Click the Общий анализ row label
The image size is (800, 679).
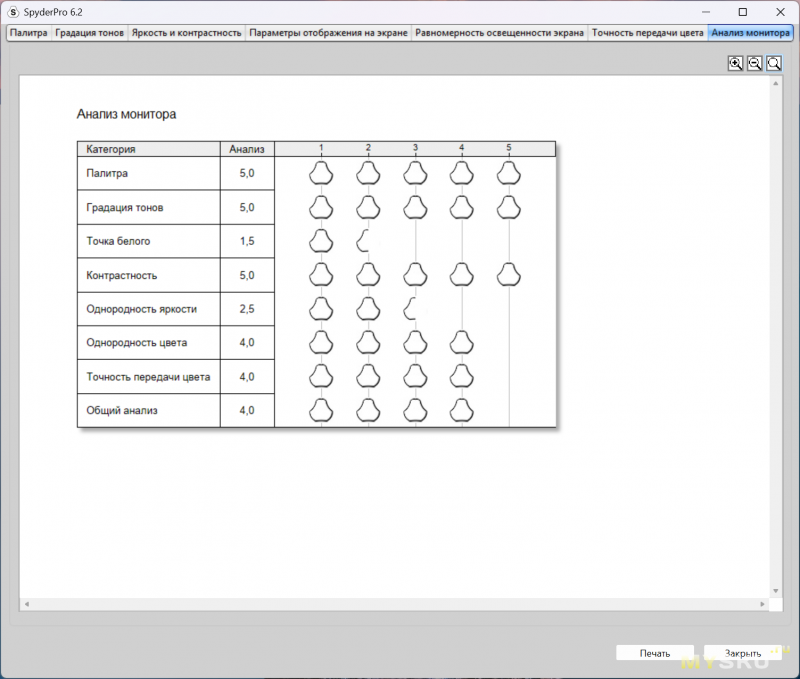pyautogui.click(x=121, y=411)
